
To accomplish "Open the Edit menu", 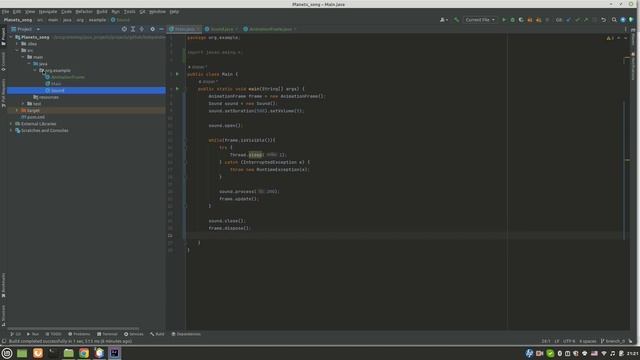I will (16, 11).
